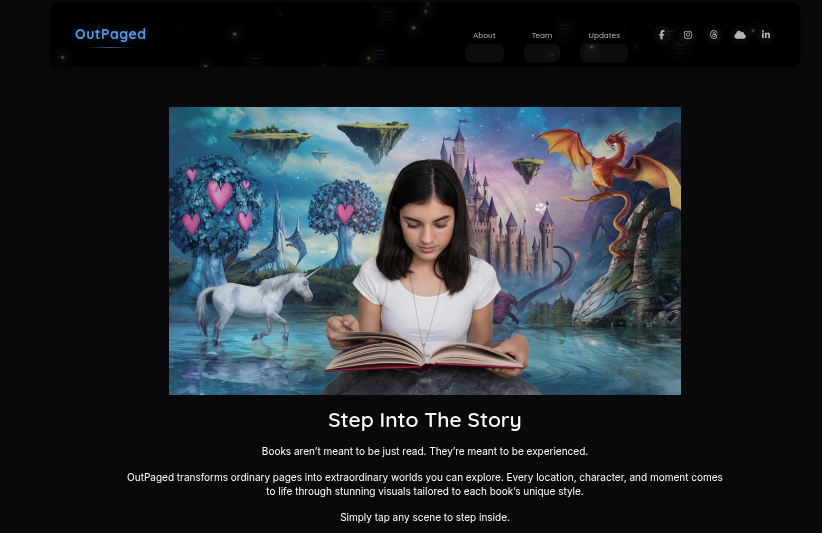Open the LinkedIn social link
822x533 pixels.
pos(766,35)
